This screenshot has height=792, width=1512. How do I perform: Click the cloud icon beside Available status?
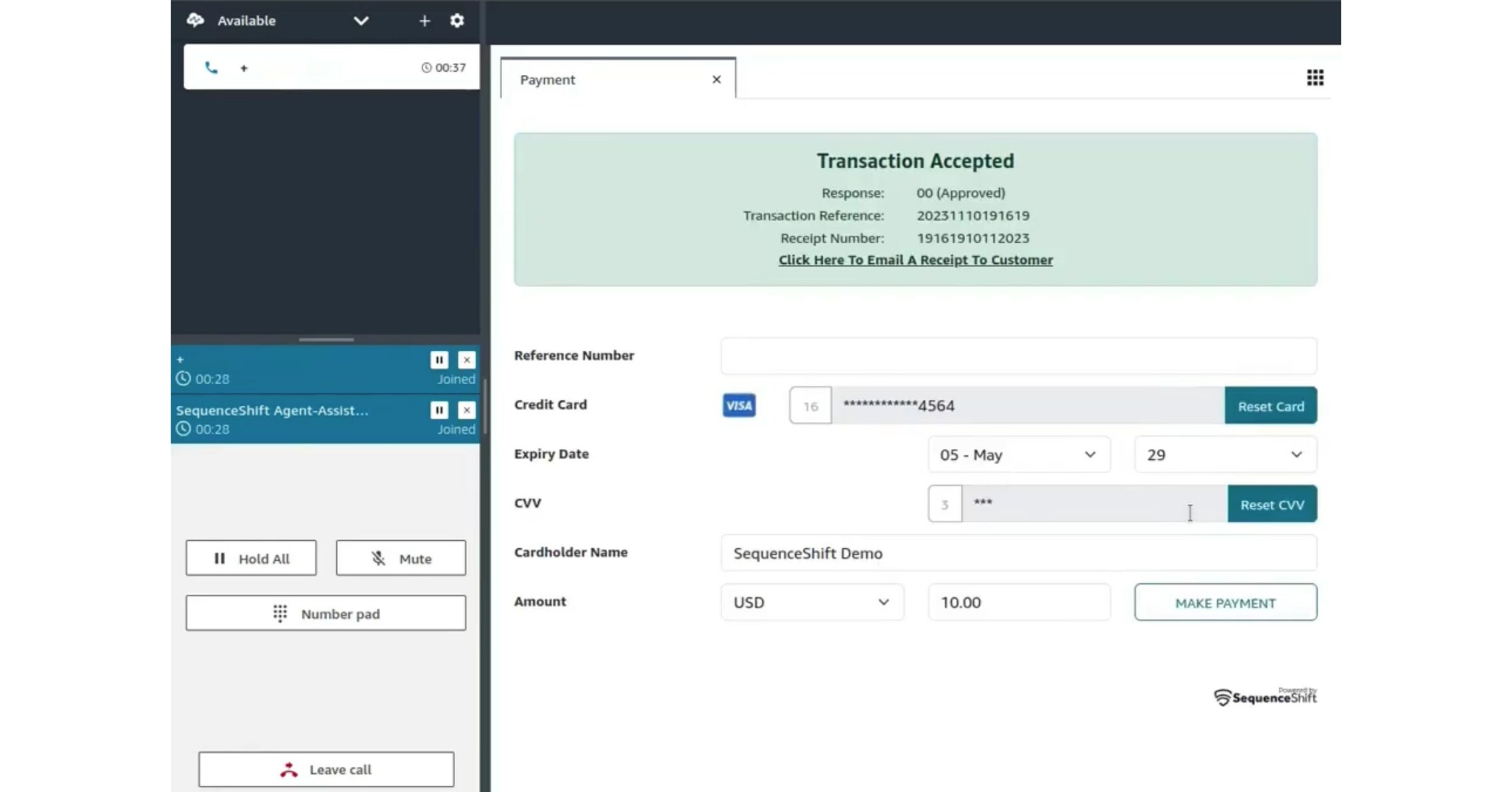click(x=196, y=21)
